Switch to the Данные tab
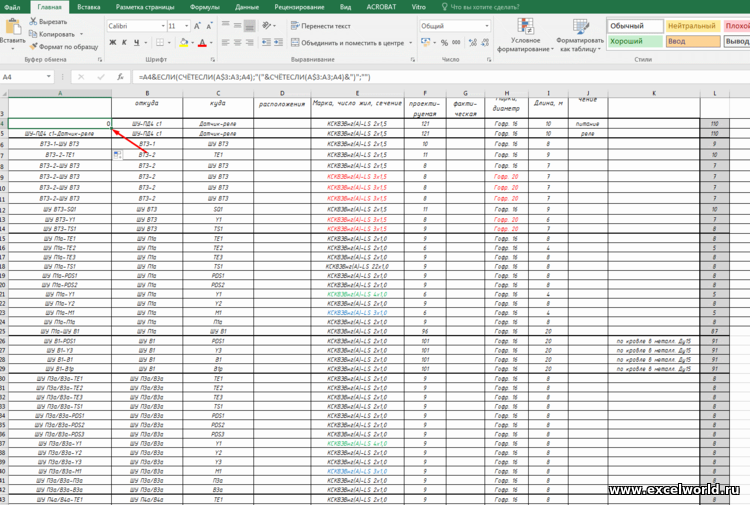 247,7
